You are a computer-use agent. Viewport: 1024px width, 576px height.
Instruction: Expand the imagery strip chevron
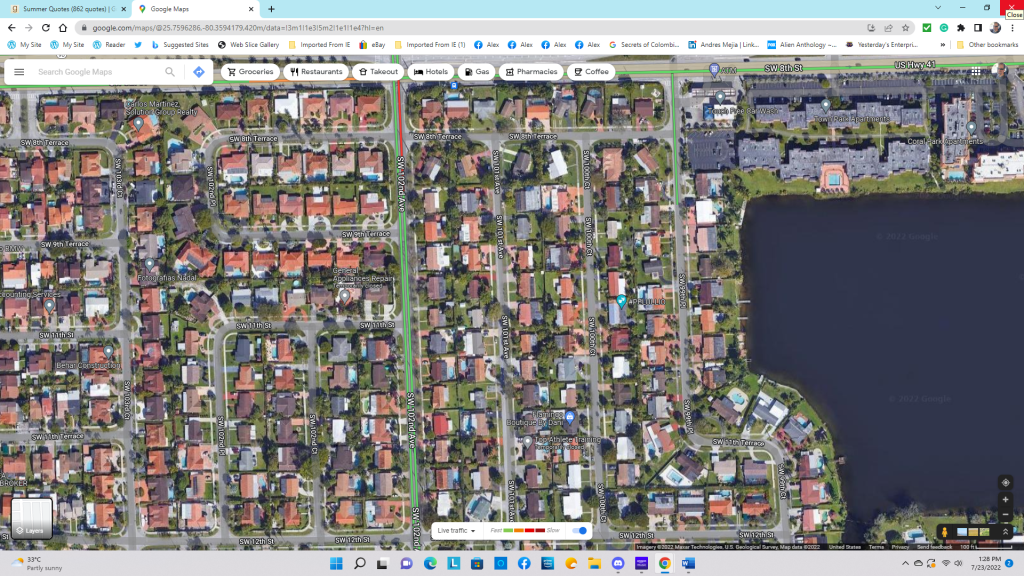(x=1005, y=531)
